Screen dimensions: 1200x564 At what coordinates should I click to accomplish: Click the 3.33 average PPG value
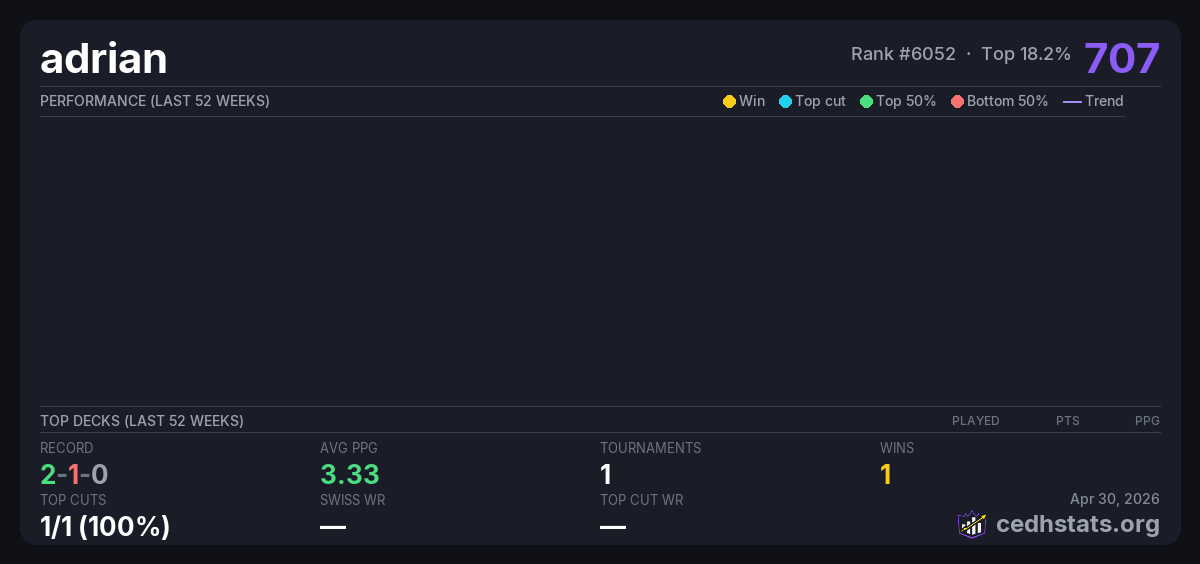click(x=349, y=474)
